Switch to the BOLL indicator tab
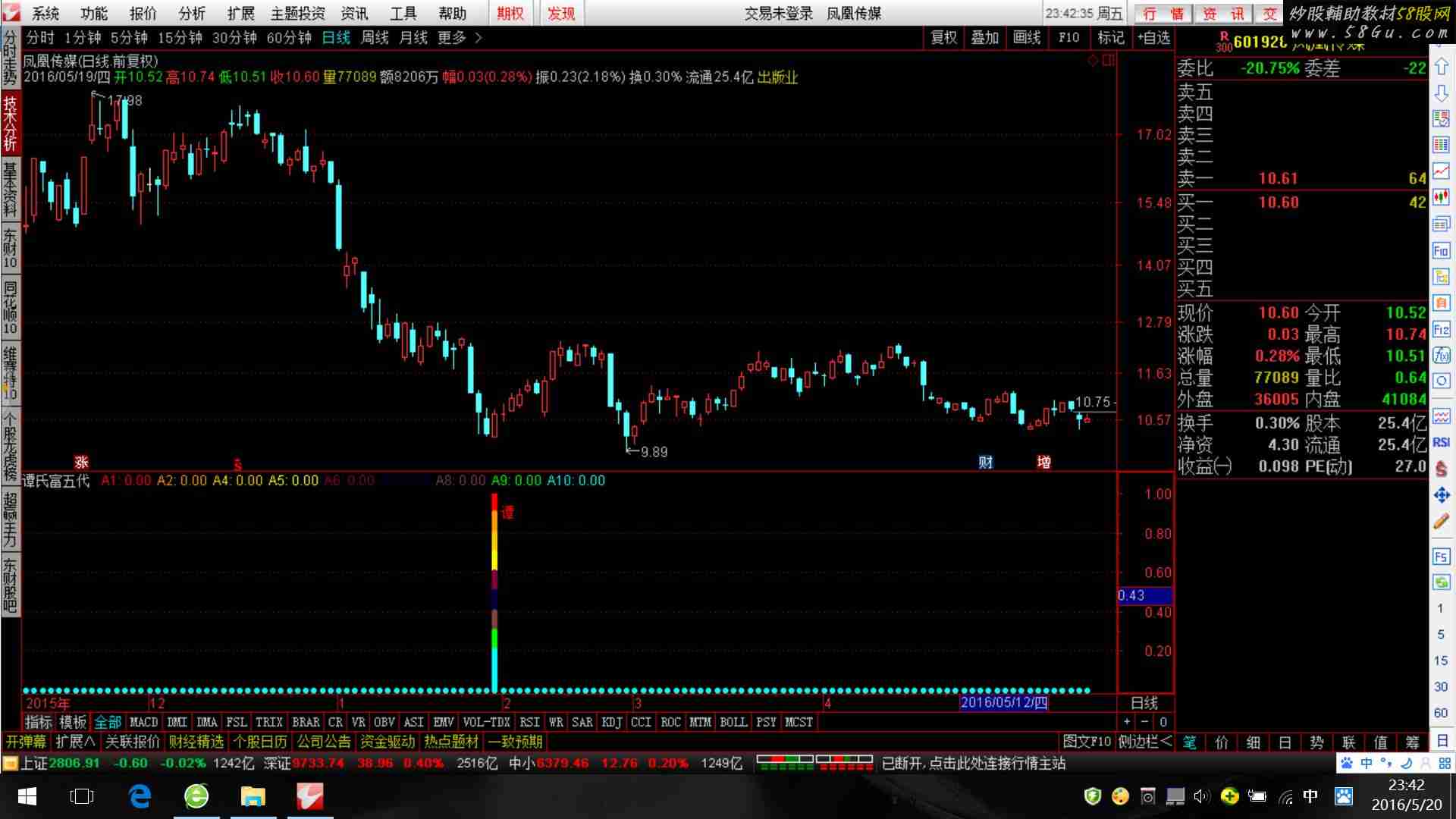 point(733,722)
